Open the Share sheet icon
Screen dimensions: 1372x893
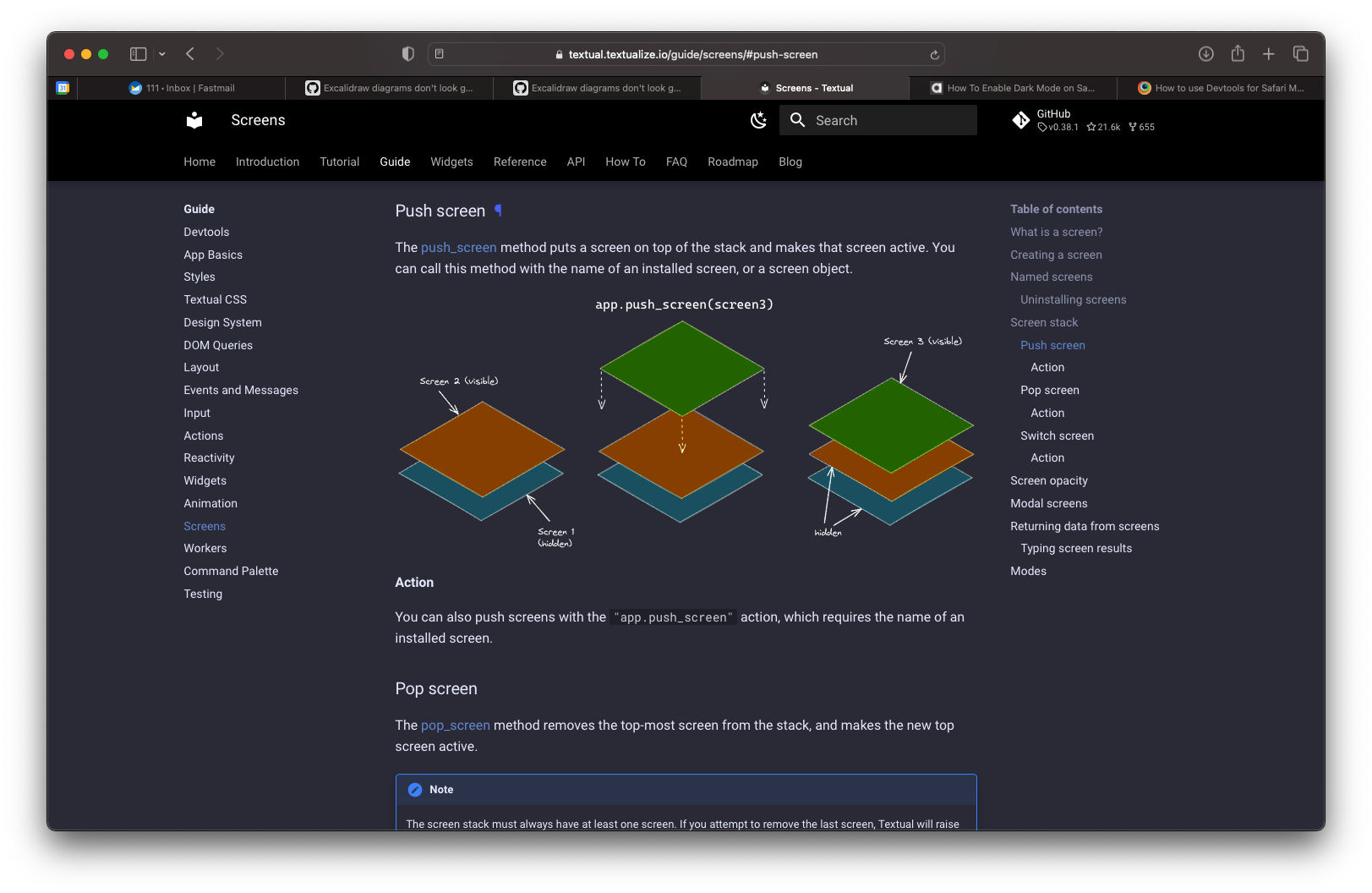click(x=1238, y=53)
